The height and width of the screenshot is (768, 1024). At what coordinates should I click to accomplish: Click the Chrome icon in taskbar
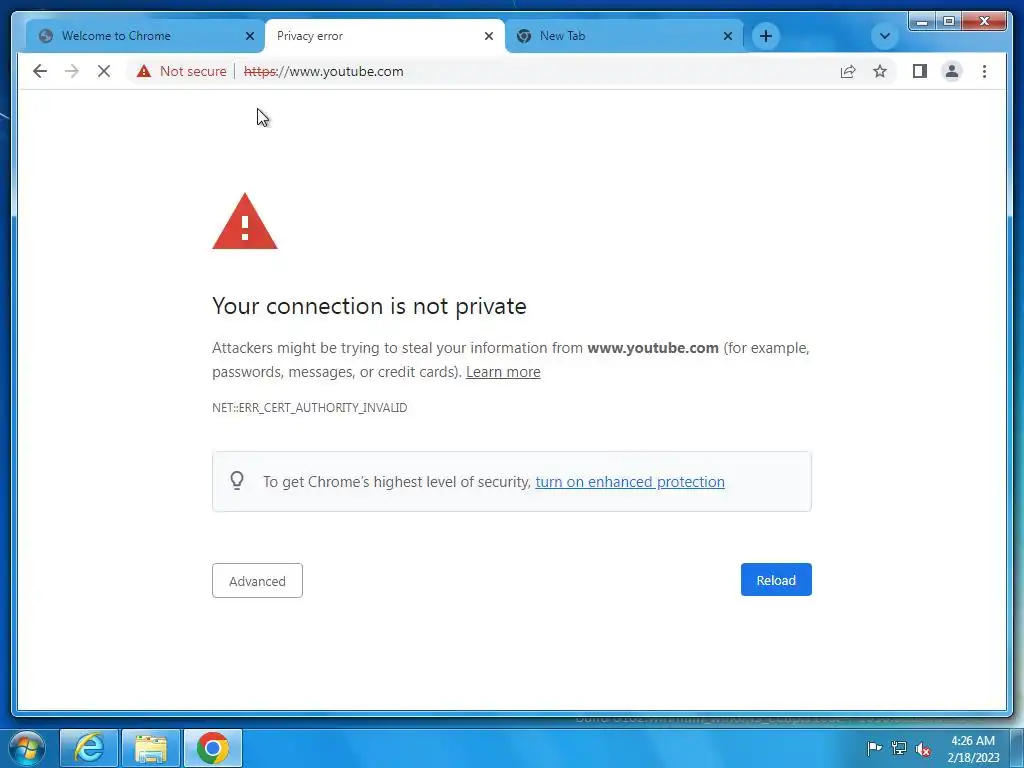pos(212,748)
